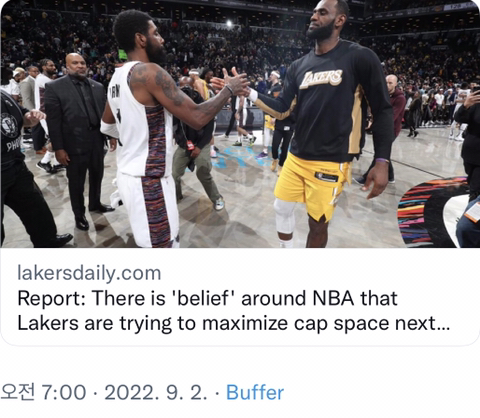The width and height of the screenshot is (480, 418).
Task: Click the lakersdaily.com domain text
Action: click(x=89, y=273)
